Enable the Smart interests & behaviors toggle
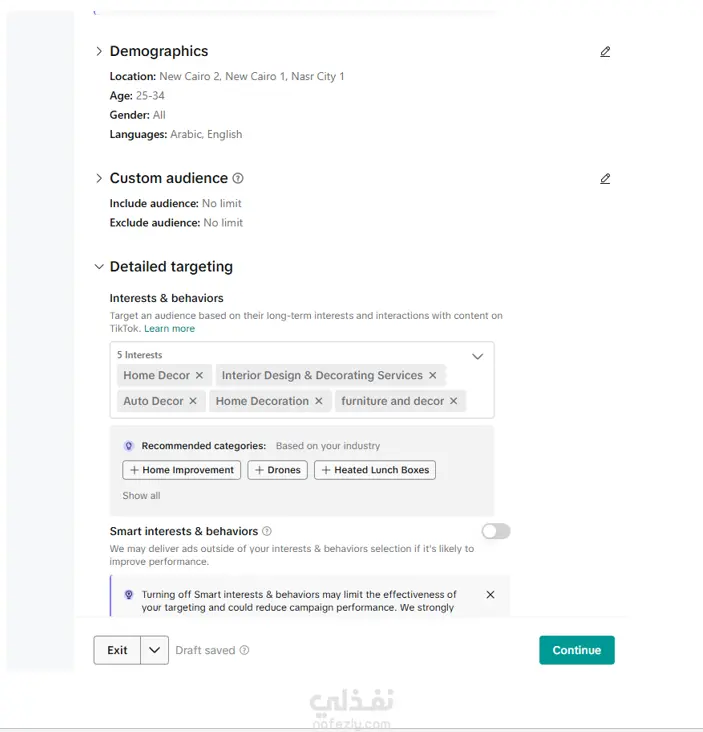703x732 pixels. [496, 531]
